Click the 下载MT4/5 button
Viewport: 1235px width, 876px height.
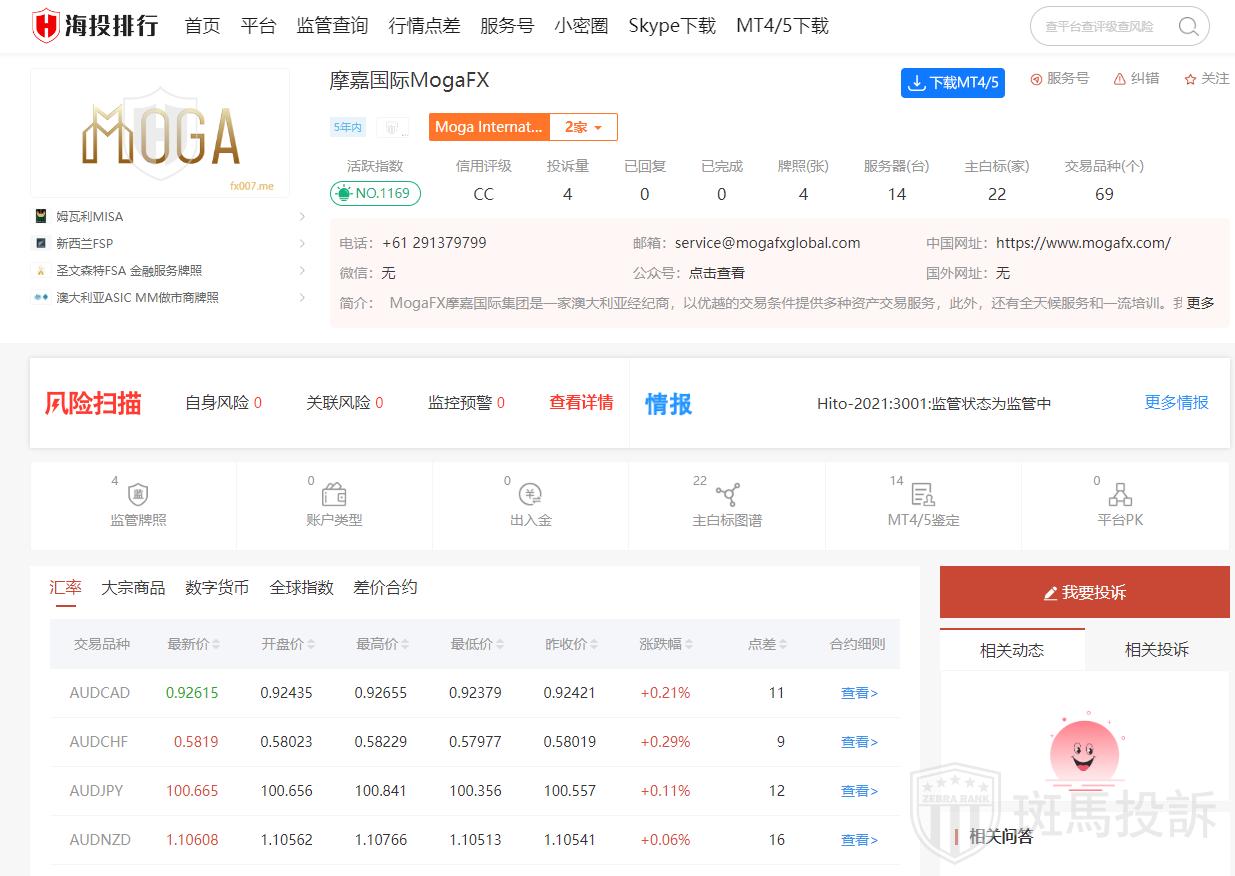pos(952,83)
